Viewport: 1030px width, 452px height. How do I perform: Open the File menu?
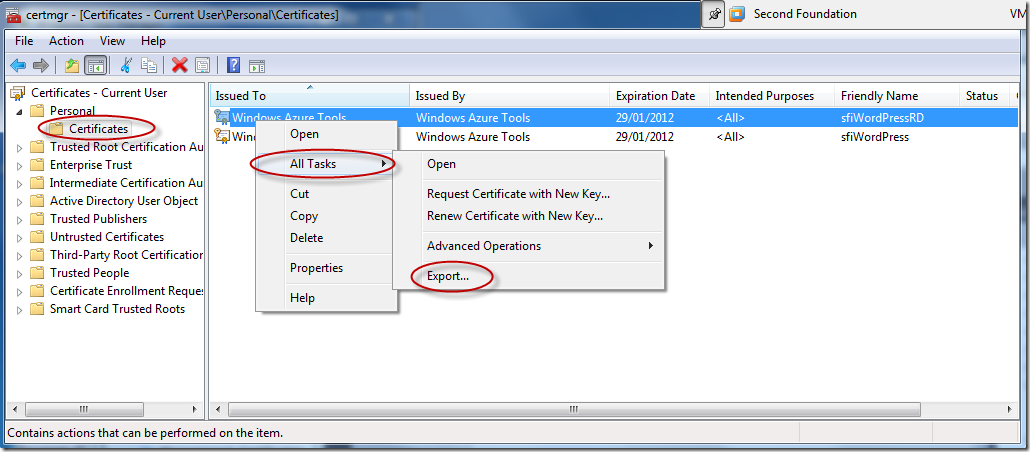tap(24, 41)
